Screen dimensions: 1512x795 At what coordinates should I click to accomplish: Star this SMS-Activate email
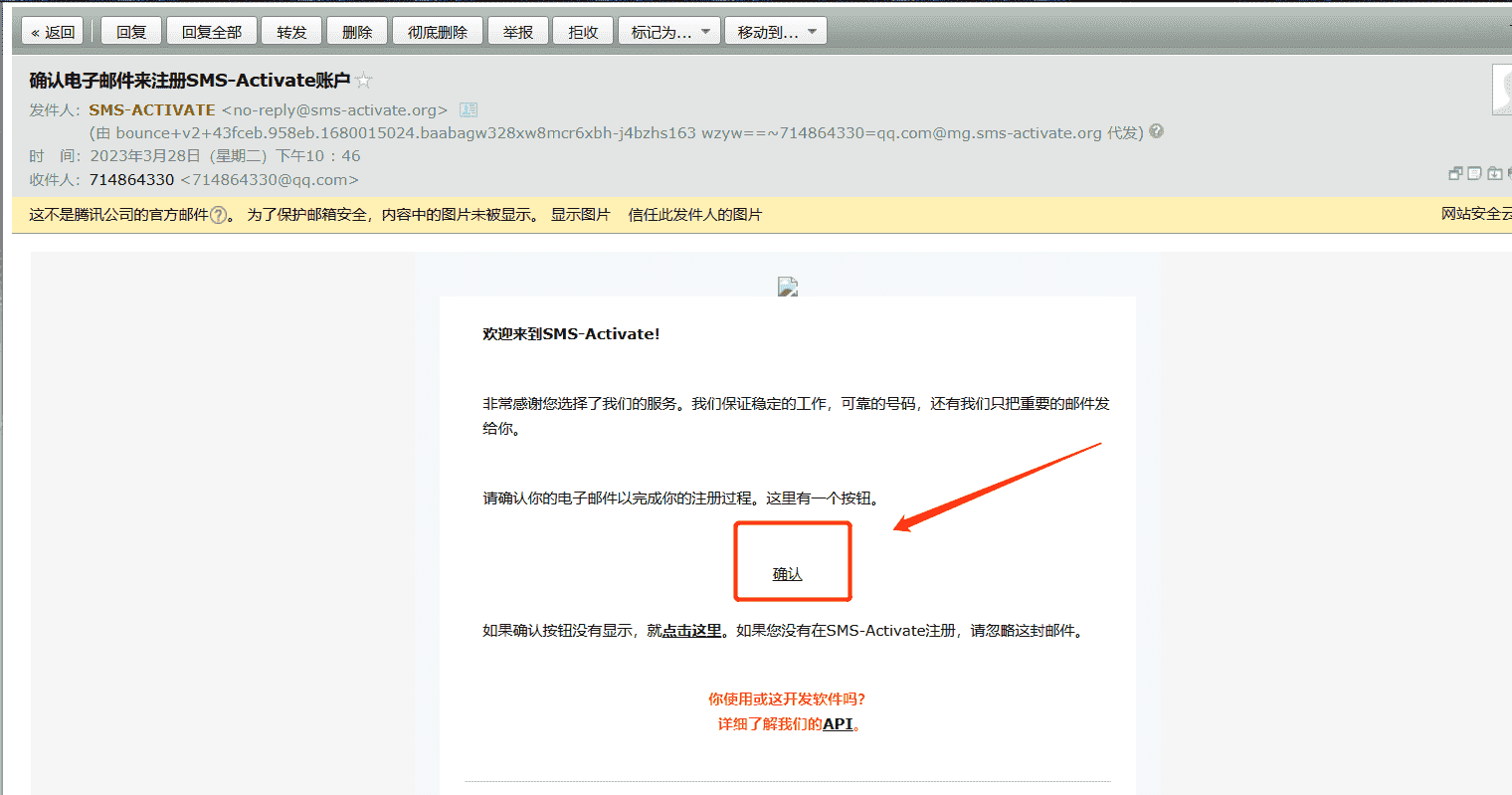tap(364, 81)
